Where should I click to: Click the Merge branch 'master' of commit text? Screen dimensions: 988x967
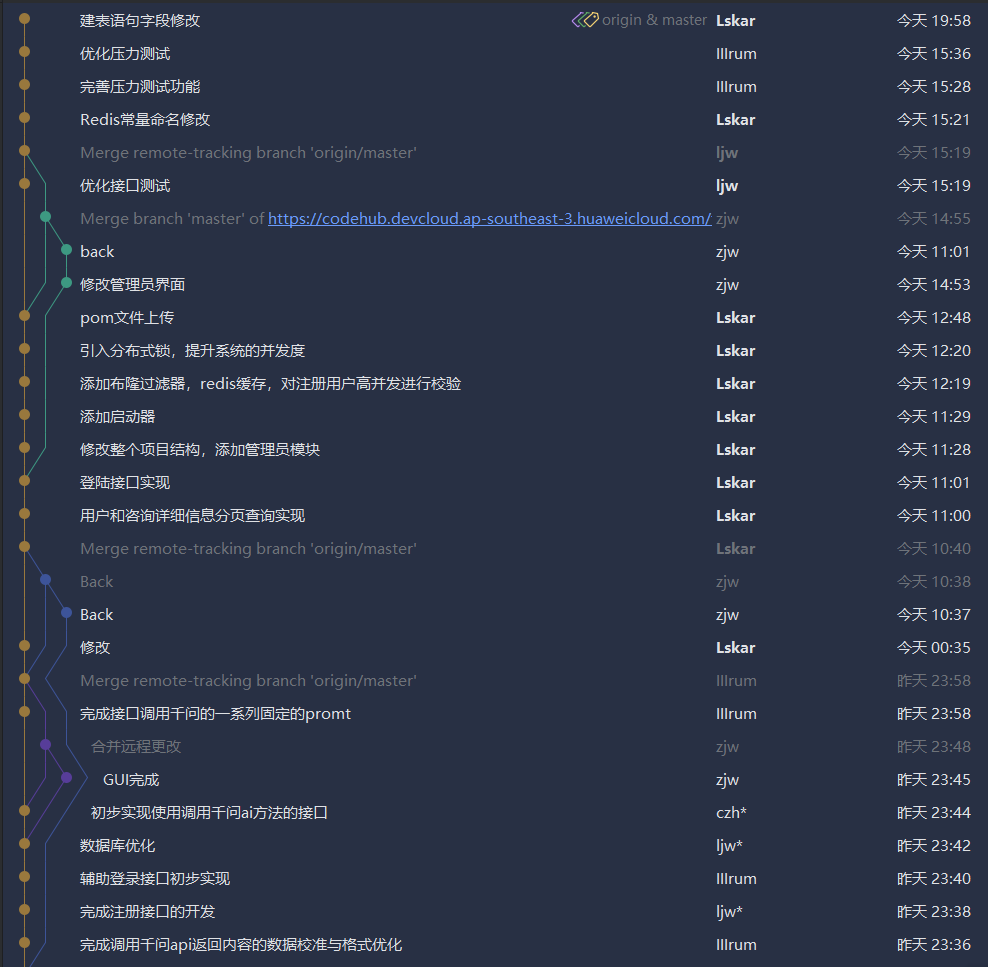[x=172, y=219]
